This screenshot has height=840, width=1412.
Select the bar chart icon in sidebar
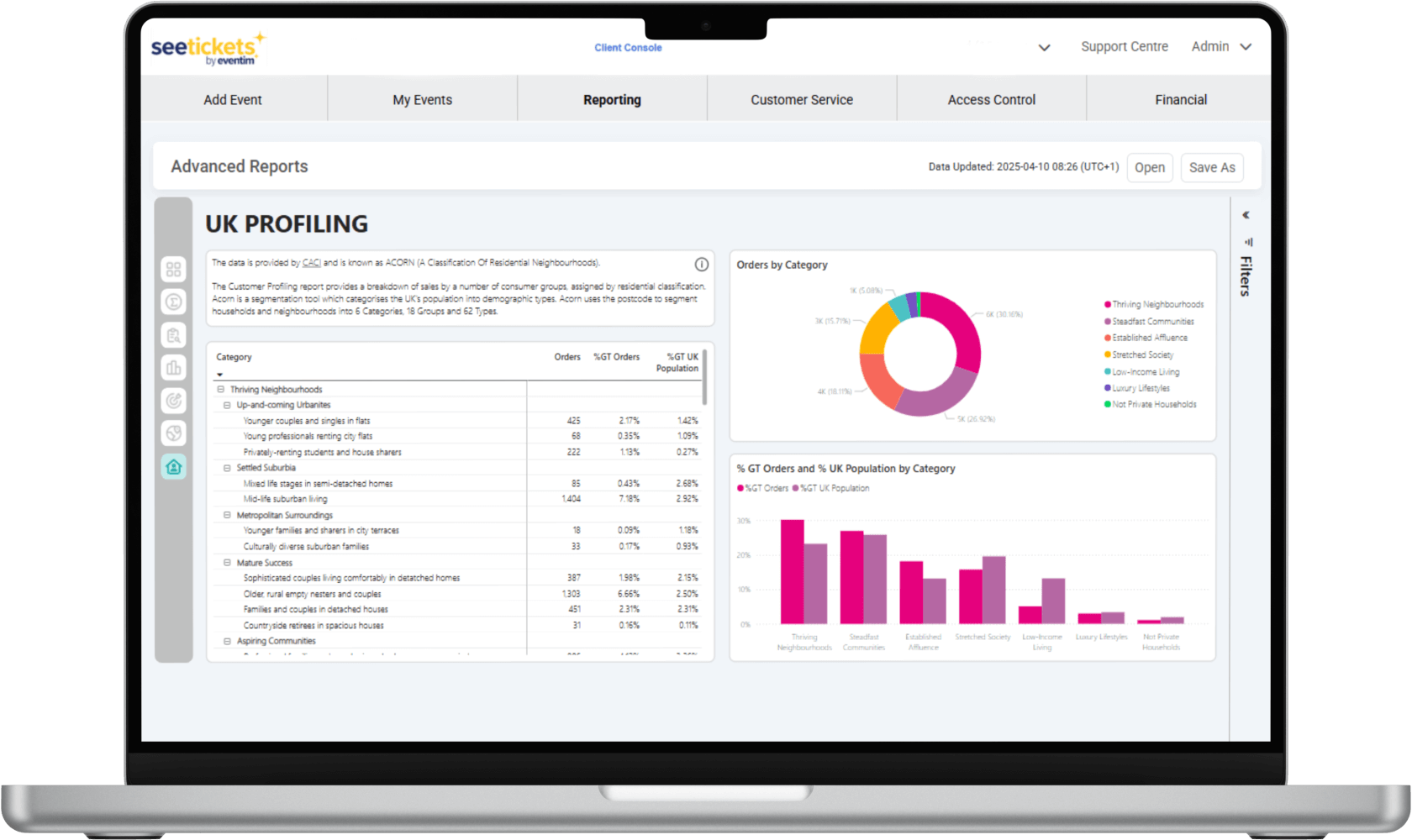point(173,368)
